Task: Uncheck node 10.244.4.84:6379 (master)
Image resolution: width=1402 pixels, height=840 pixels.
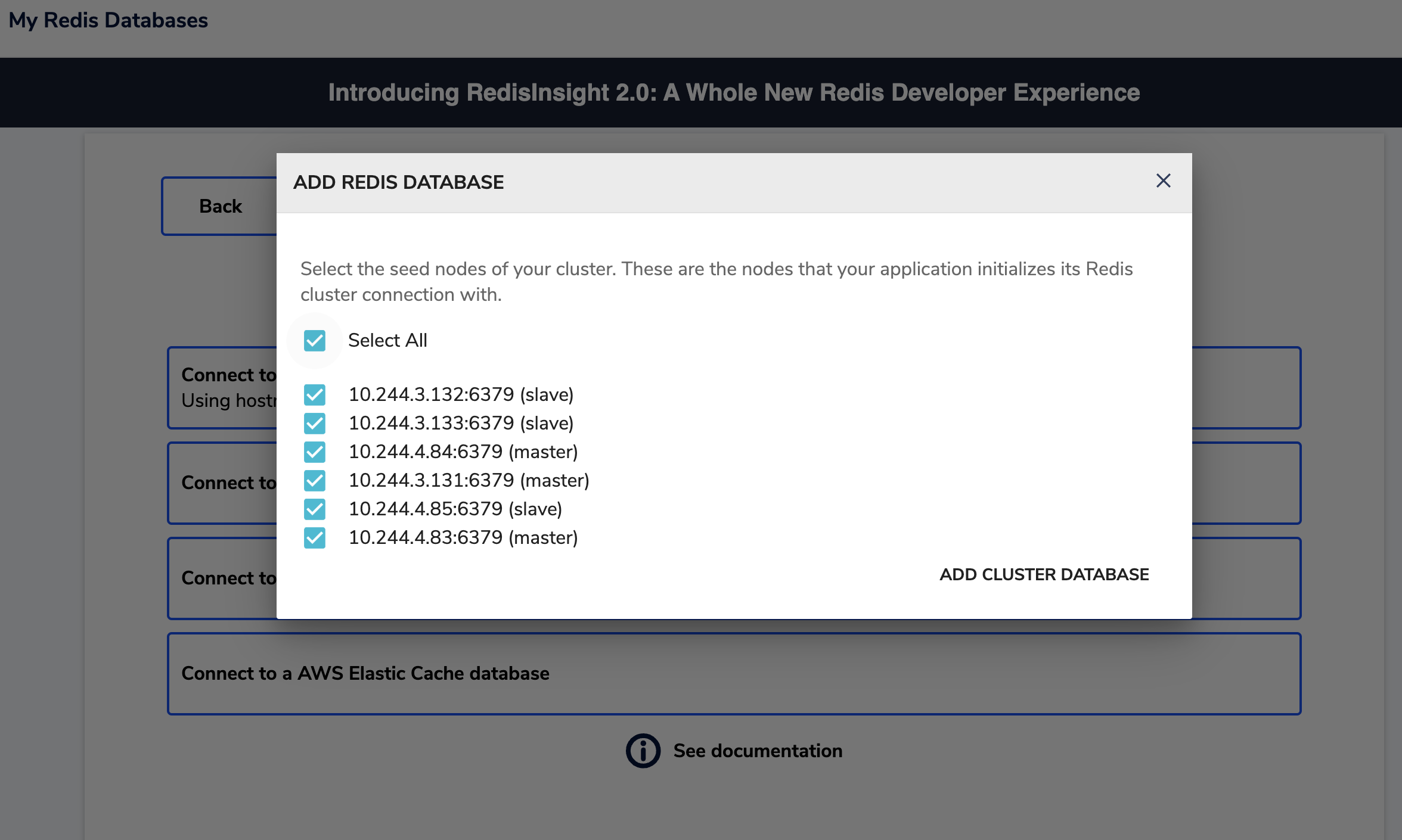Action: click(315, 452)
